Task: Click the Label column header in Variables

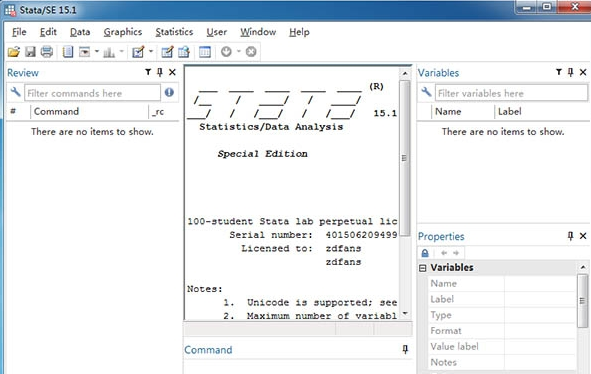Action: click(542, 112)
